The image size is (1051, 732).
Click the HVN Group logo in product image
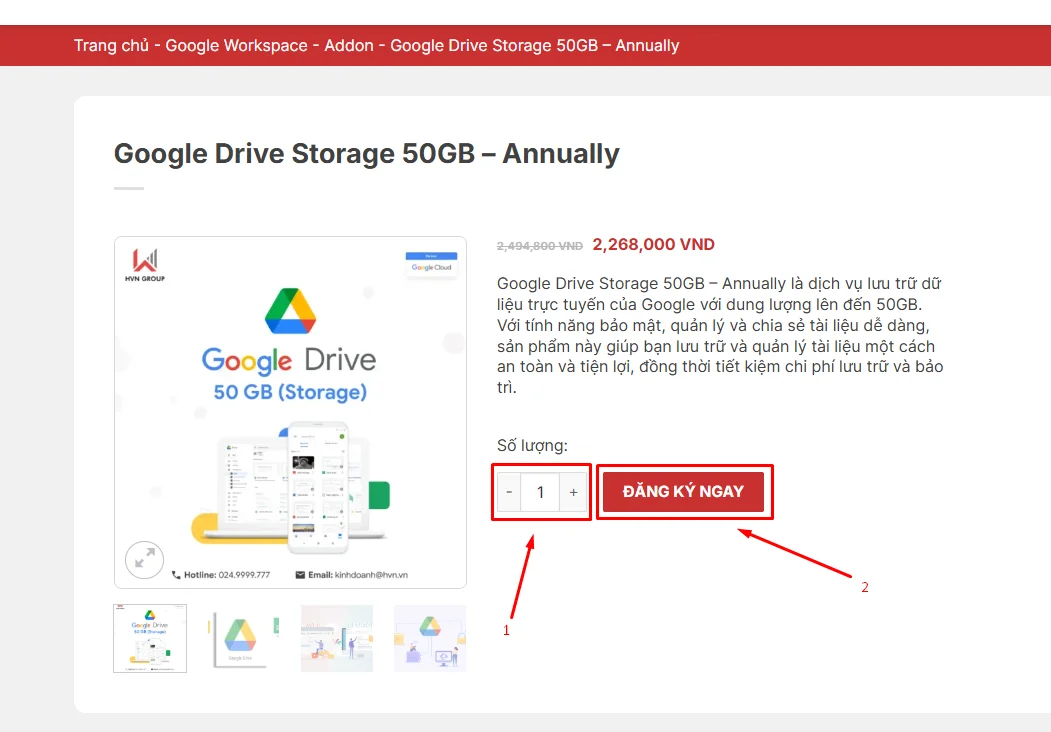(x=146, y=265)
